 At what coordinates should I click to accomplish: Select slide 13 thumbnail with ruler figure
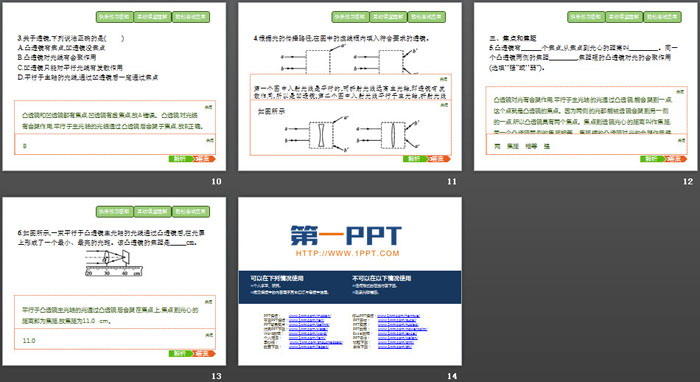coord(114,282)
